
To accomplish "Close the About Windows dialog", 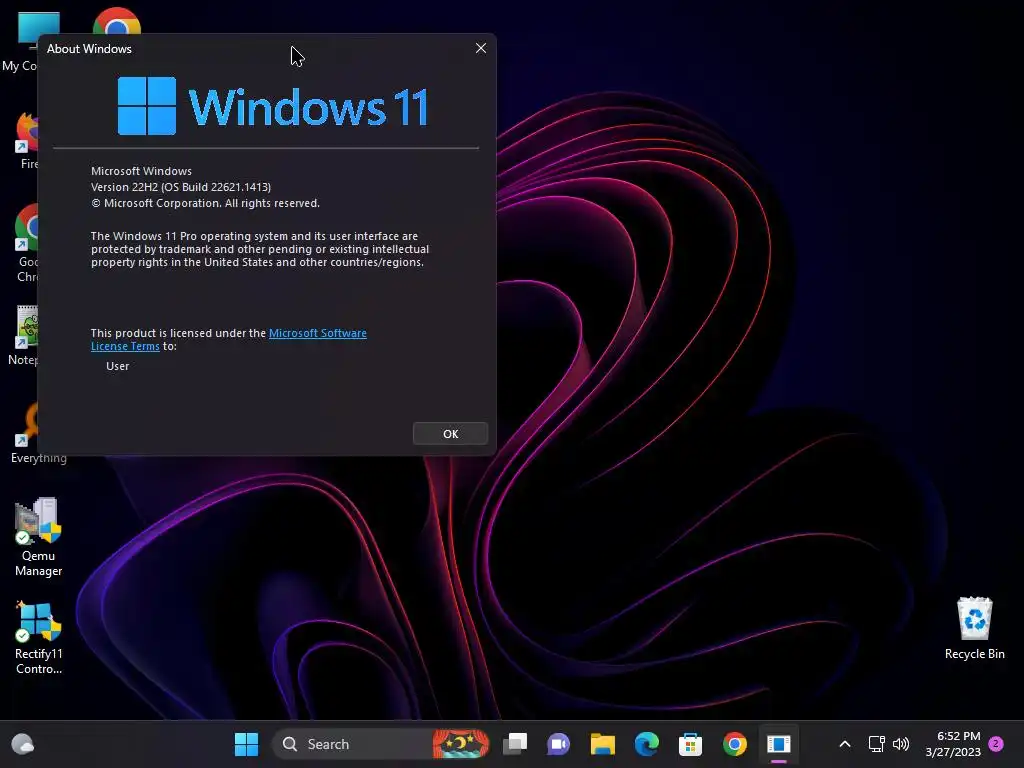I will pyautogui.click(x=481, y=48).
